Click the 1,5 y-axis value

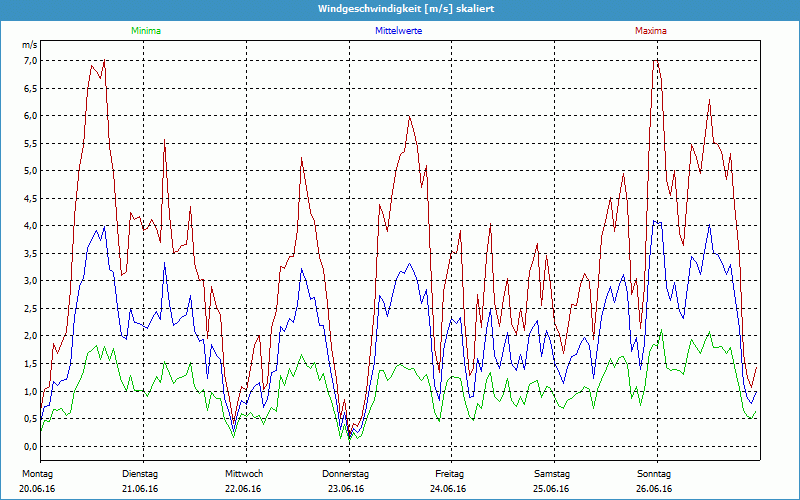pyautogui.click(x=31, y=364)
